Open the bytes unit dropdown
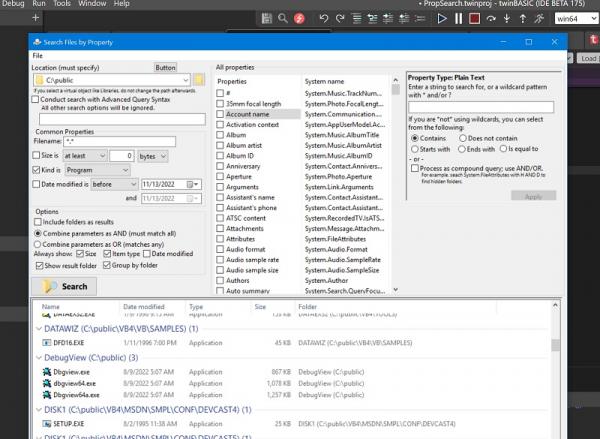The width and height of the screenshot is (600, 439). point(153,156)
